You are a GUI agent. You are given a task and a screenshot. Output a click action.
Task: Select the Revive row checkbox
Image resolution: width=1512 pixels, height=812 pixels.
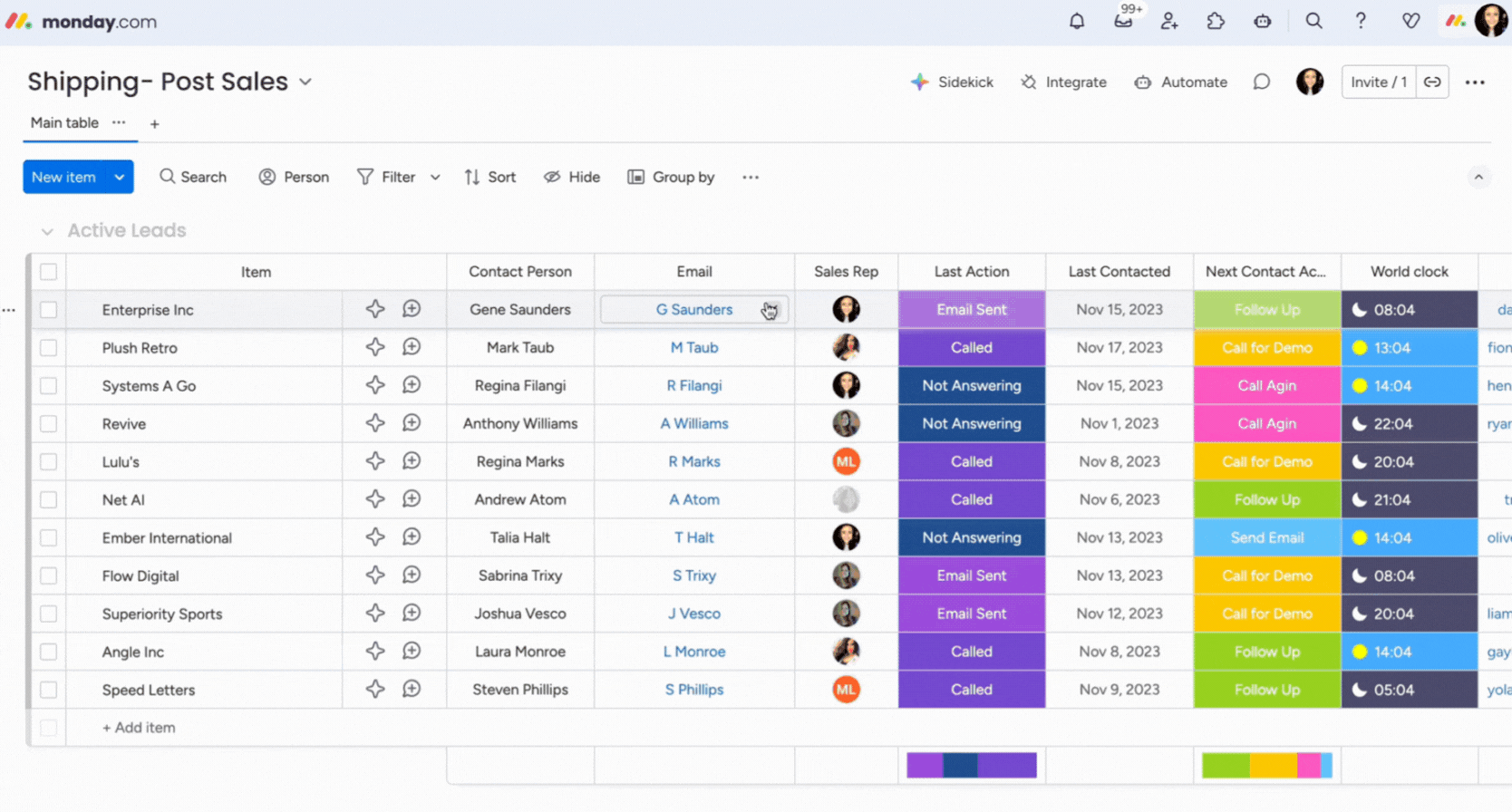49,424
